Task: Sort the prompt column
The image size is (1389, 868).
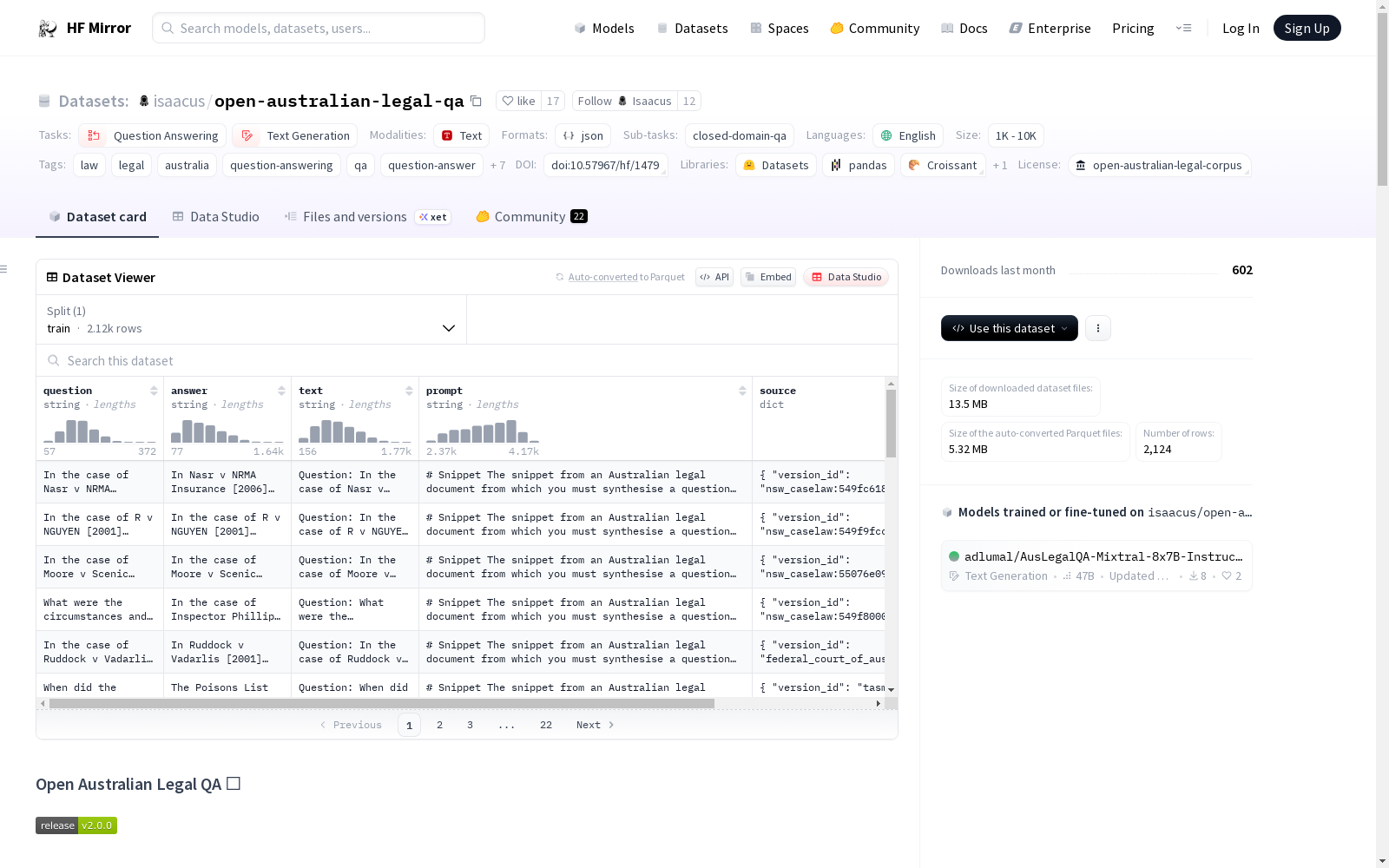Action: (x=742, y=391)
